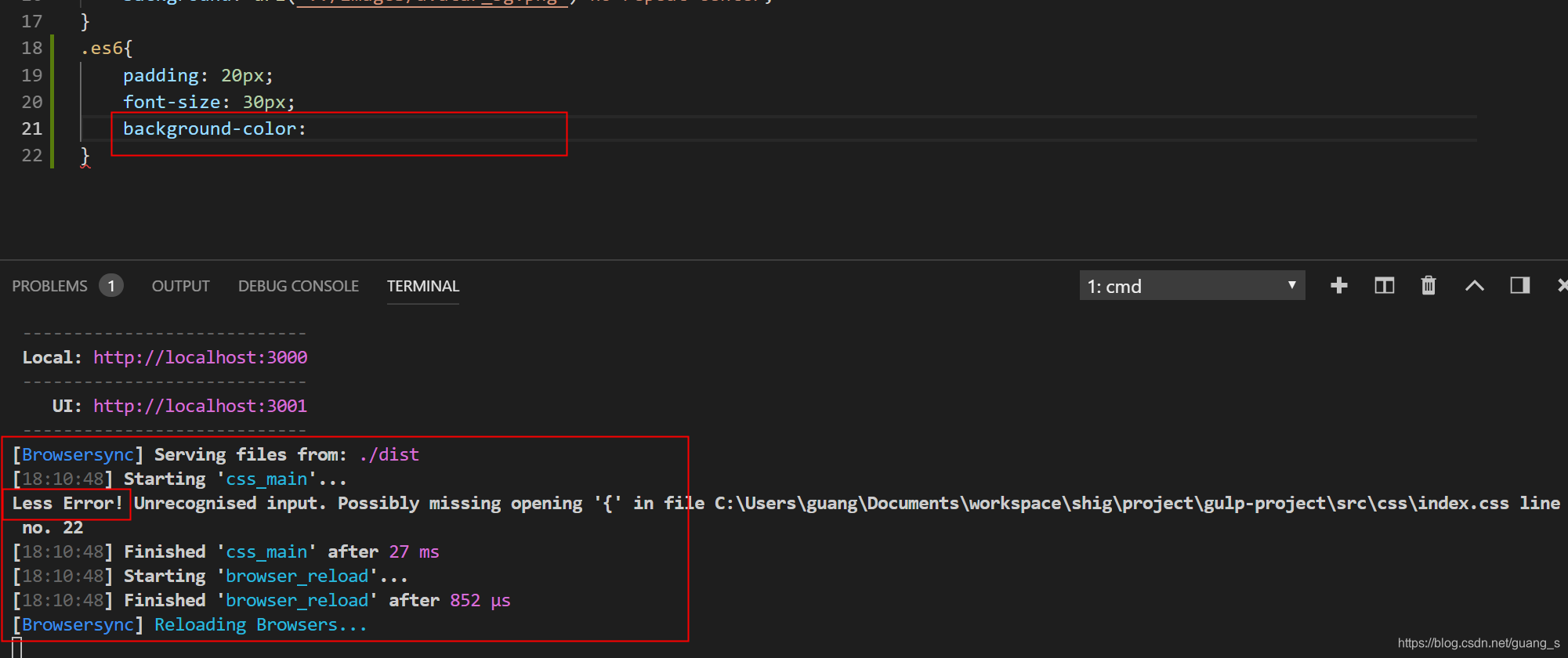Click line number 22 in gutter
Image resolution: width=1568 pixels, height=658 pixels.
(x=32, y=155)
